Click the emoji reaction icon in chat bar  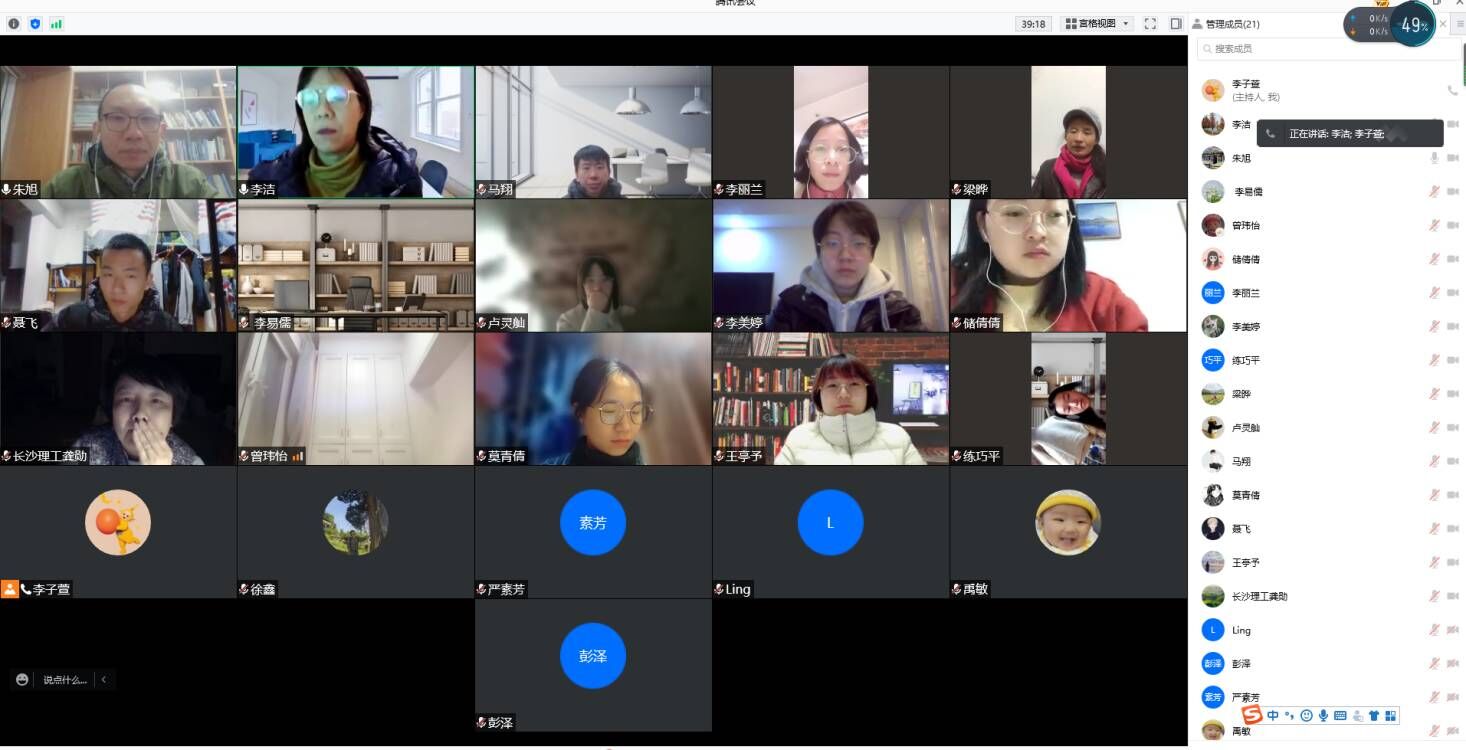click(x=22, y=680)
